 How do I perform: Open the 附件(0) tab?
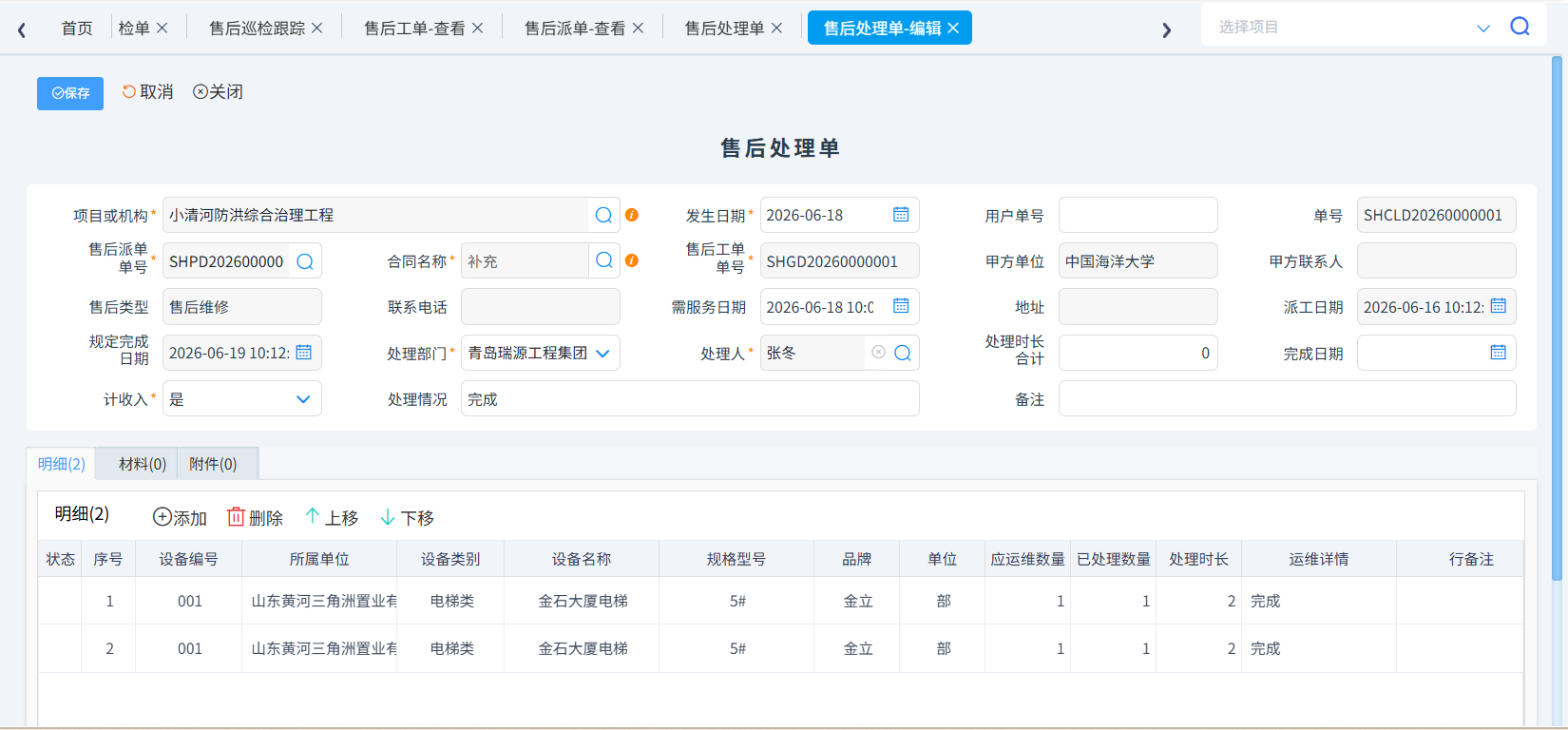tap(213, 464)
